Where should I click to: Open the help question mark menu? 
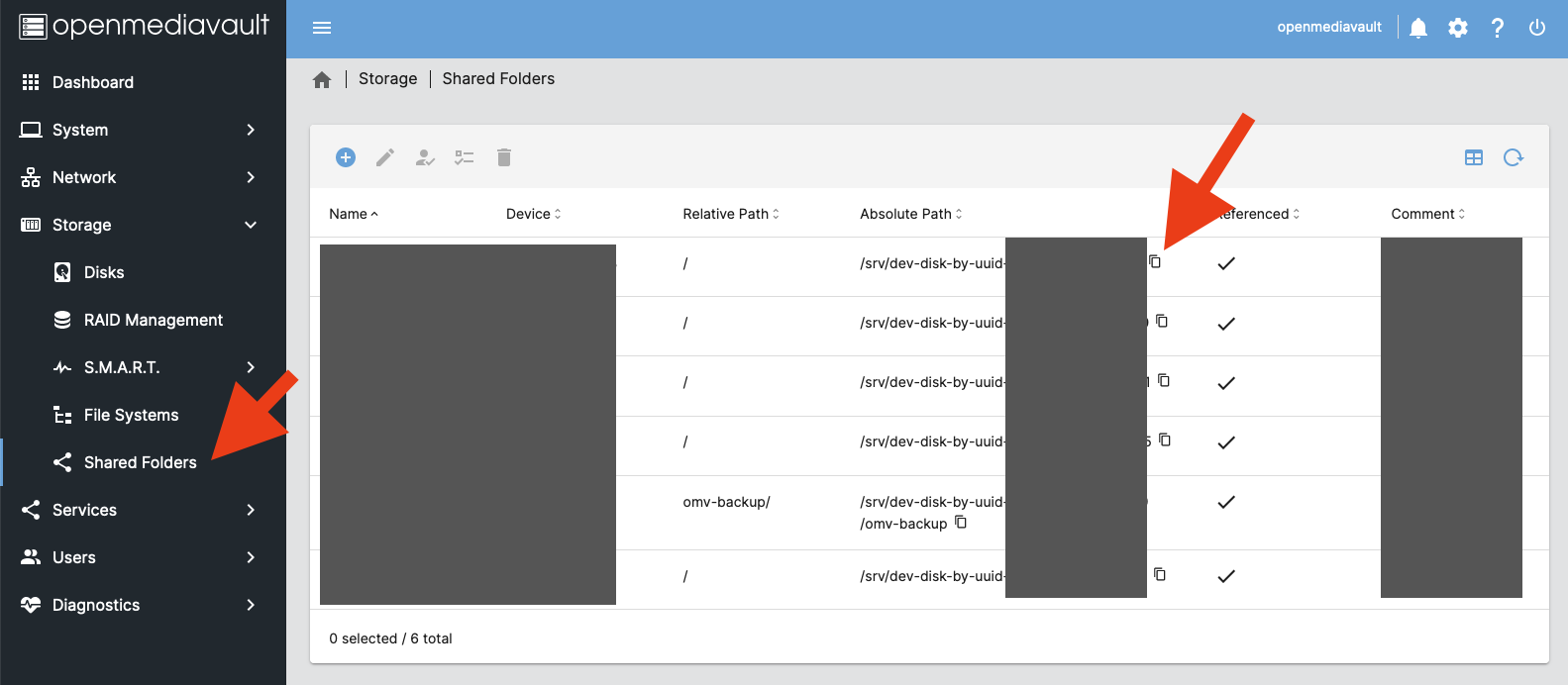1498,28
